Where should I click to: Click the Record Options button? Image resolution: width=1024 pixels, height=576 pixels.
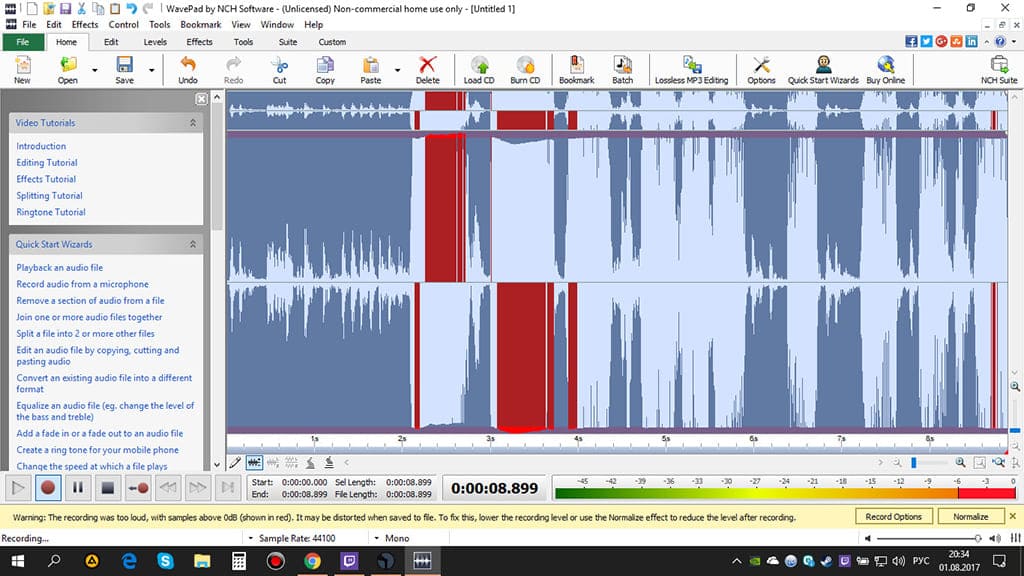click(x=893, y=517)
